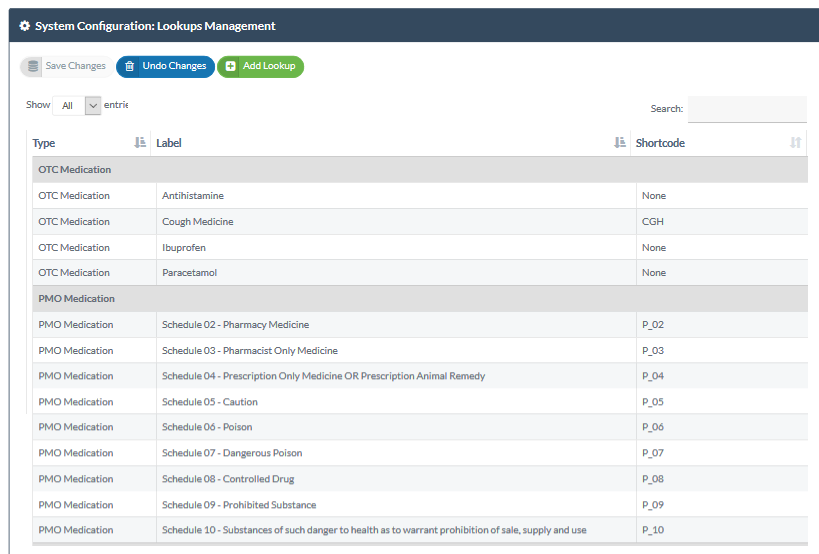
Task: Click the CGH shortcode cell
Action: point(653,222)
